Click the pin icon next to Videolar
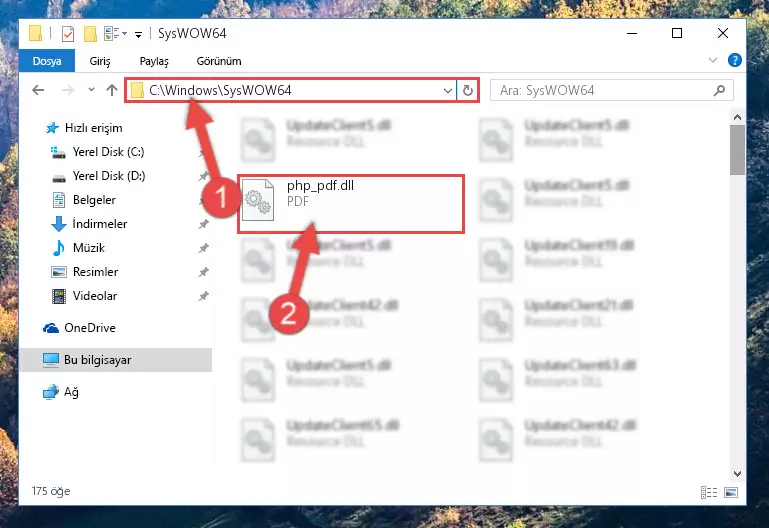This screenshot has height=528, width=769. click(204, 296)
